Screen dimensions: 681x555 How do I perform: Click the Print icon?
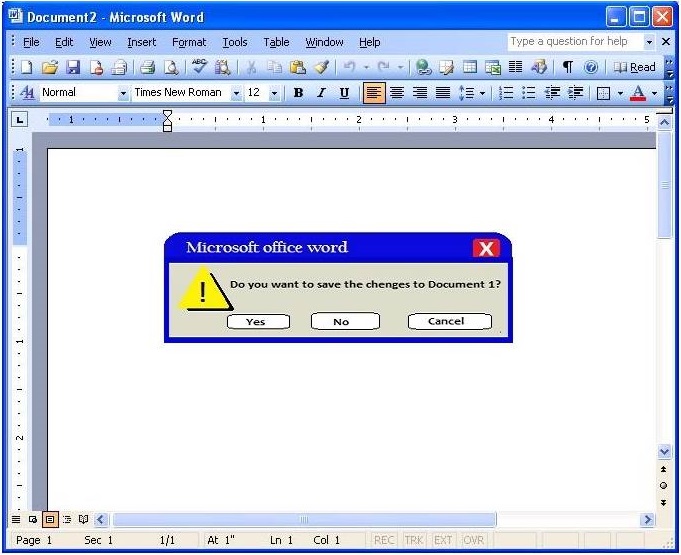(x=148, y=67)
